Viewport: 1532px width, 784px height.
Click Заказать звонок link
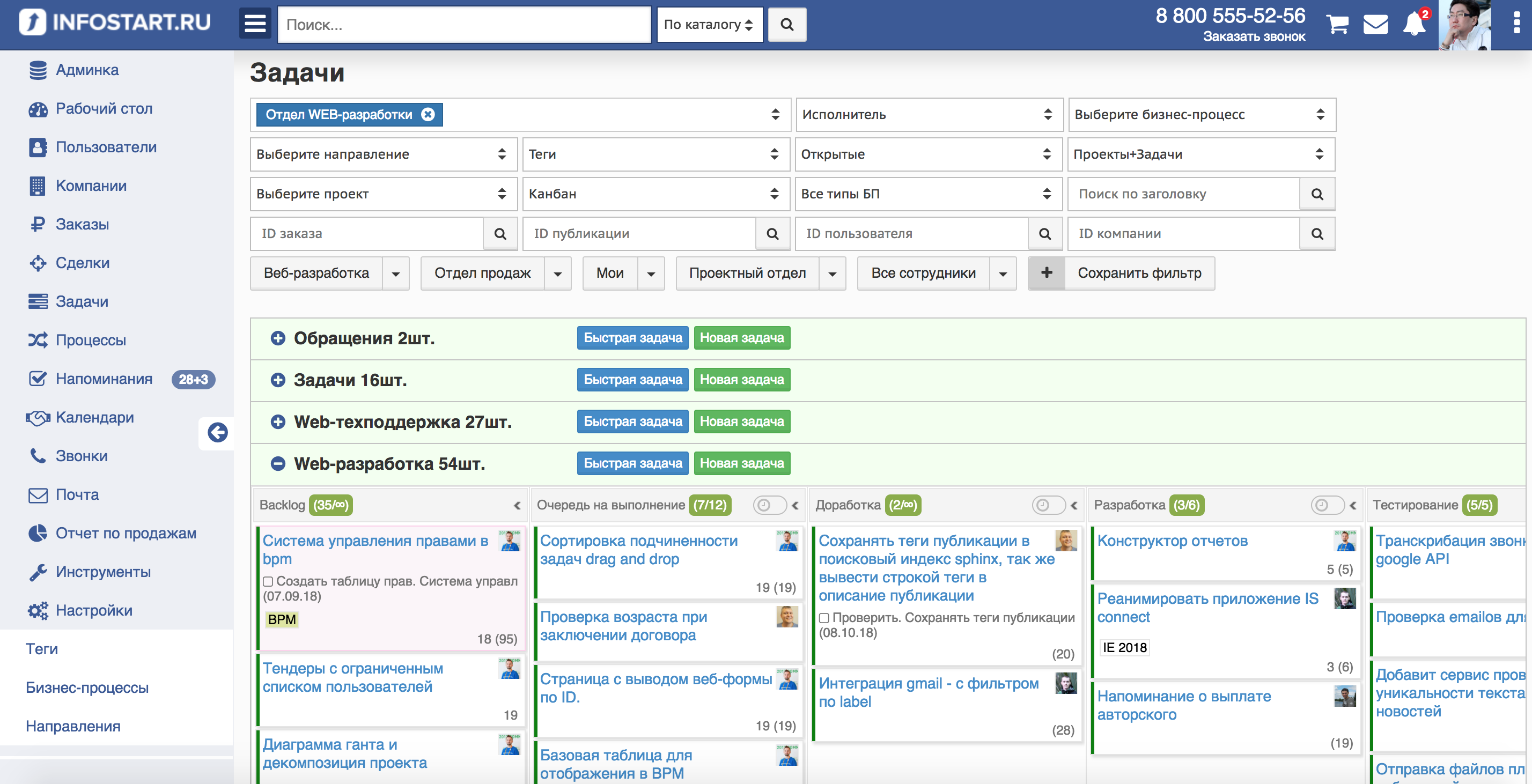tap(1254, 36)
